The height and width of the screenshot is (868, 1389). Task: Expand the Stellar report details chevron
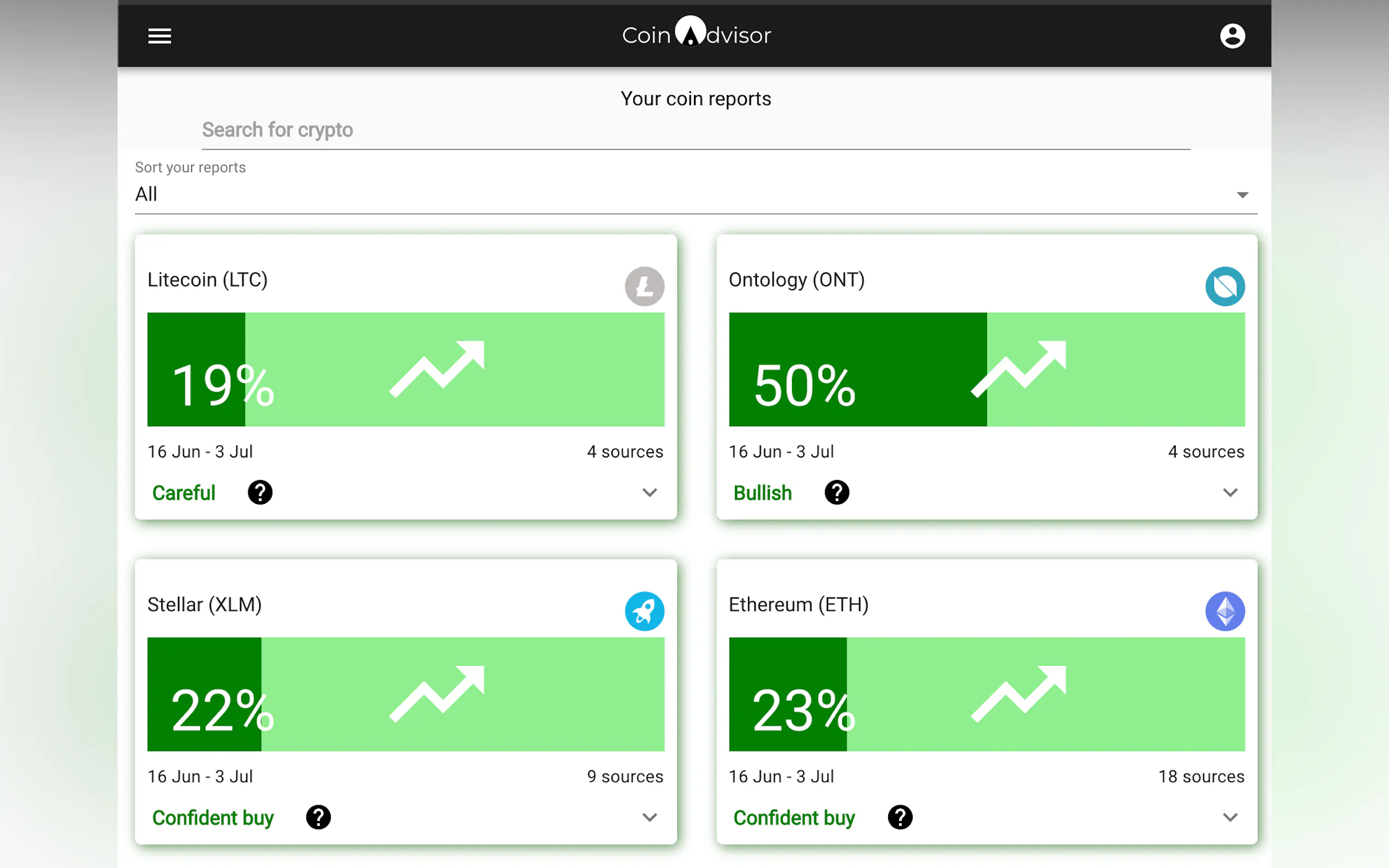point(650,818)
